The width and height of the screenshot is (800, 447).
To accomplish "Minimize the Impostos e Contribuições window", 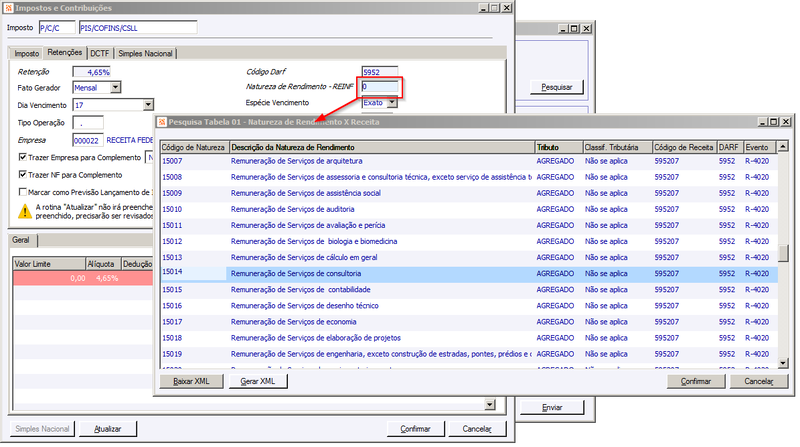I will click(484, 8).
